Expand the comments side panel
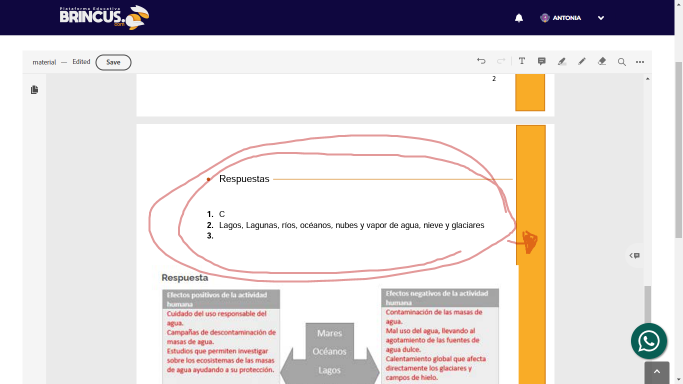This screenshot has width=683, height=384. coord(635,256)
